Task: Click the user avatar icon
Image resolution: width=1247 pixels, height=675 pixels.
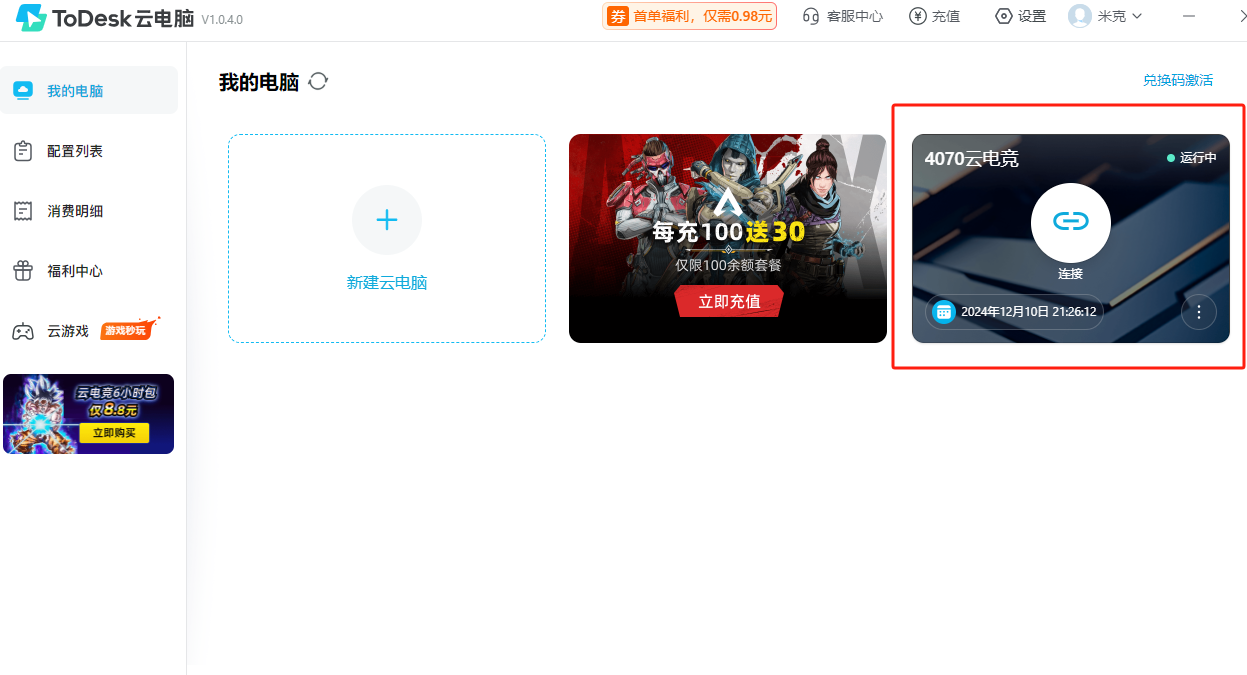Action: 1080,16
